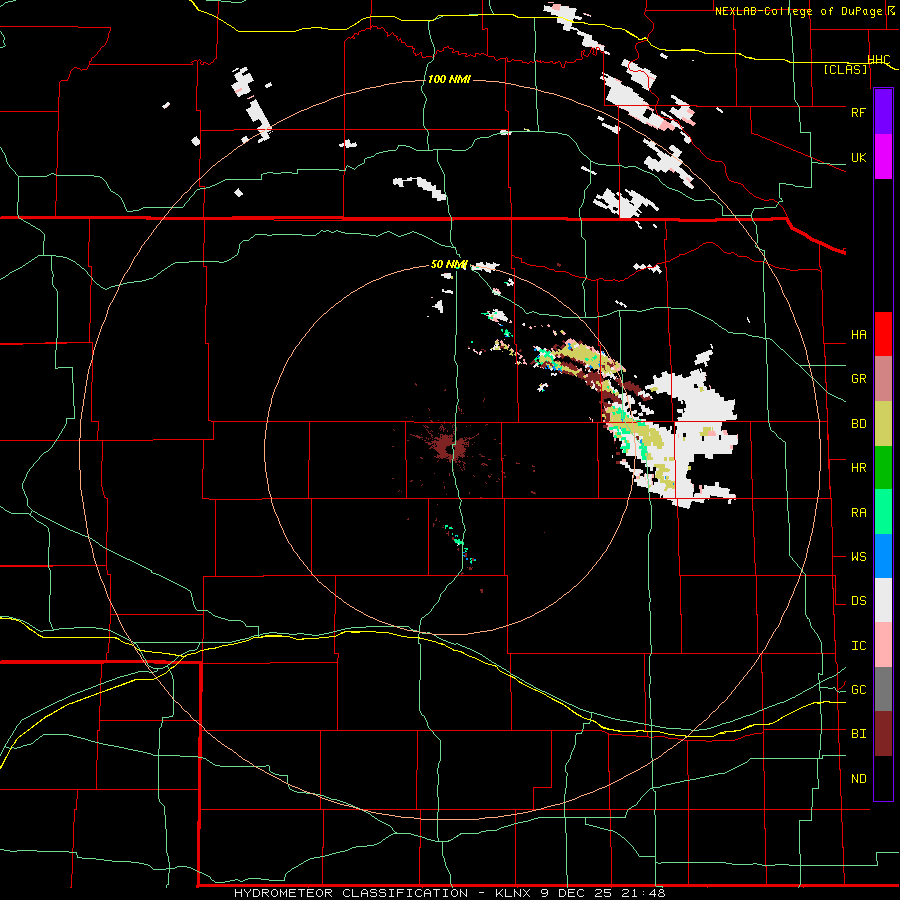Click the white DS dry snow swatch
This screenshot has height=900, width=900.
pos(883,600)
